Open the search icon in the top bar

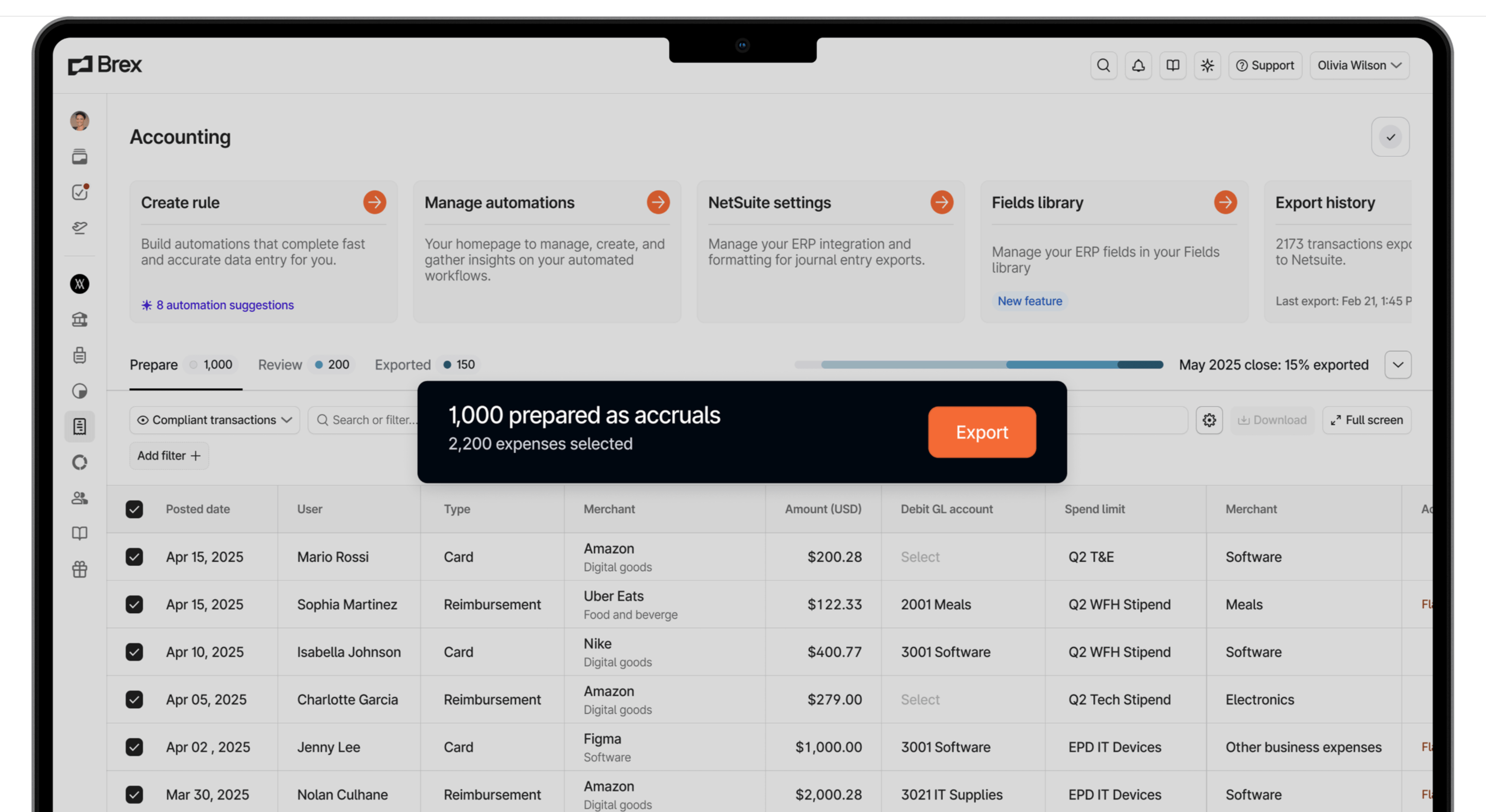click(1104, 65)
